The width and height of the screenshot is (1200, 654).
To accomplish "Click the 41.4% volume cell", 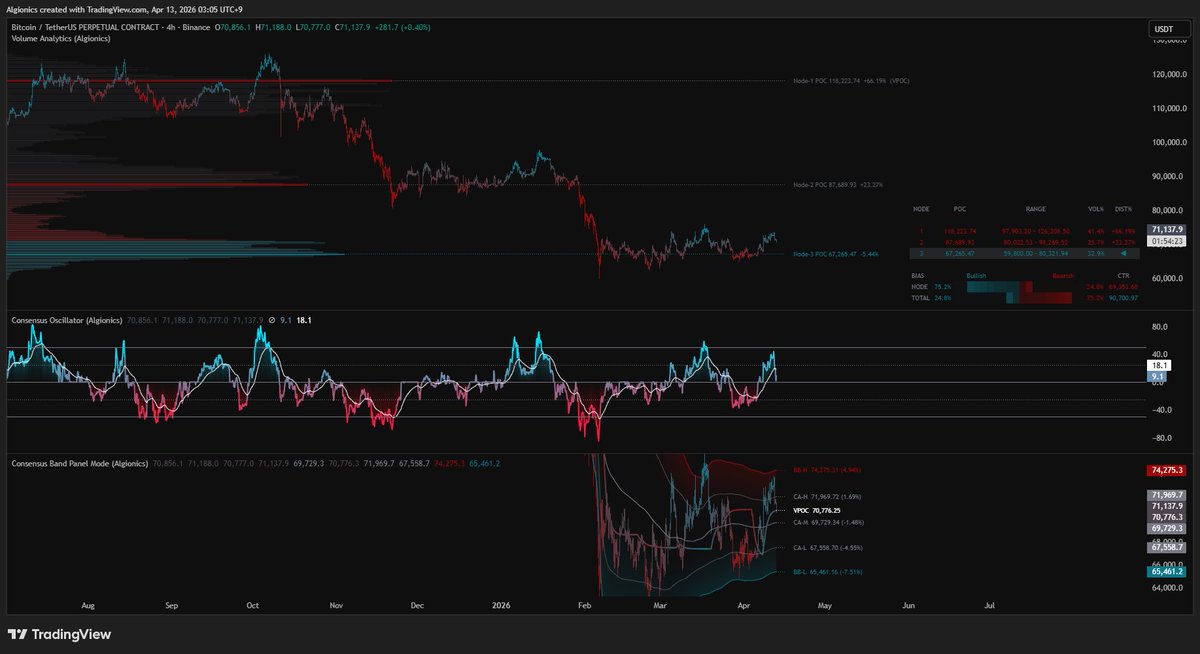I will pyautogui.click(x=1095, y=231).
